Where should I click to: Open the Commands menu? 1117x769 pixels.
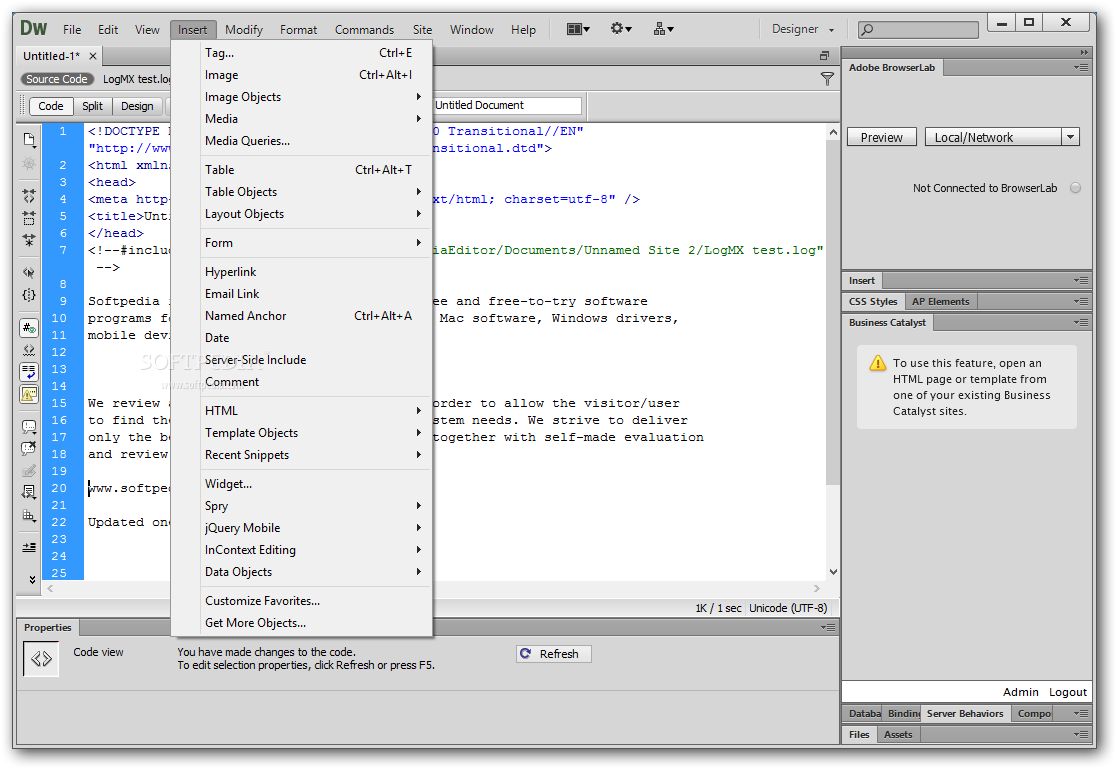point(364,29)
